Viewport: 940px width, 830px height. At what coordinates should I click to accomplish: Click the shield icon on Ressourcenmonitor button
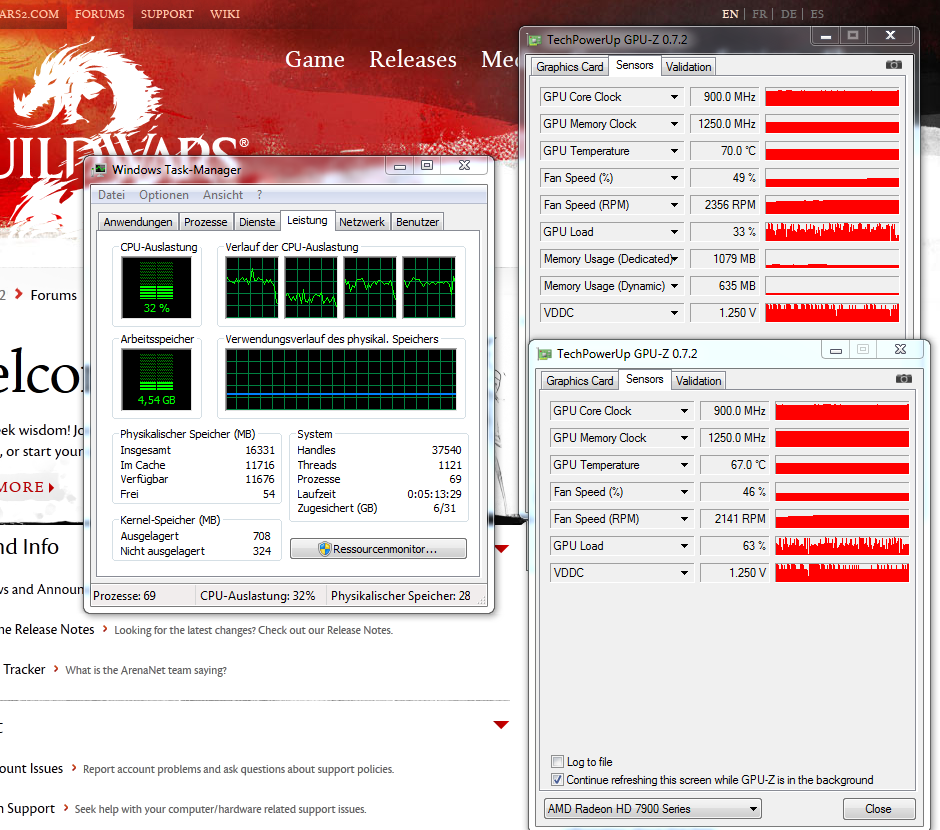pos(324,549)
